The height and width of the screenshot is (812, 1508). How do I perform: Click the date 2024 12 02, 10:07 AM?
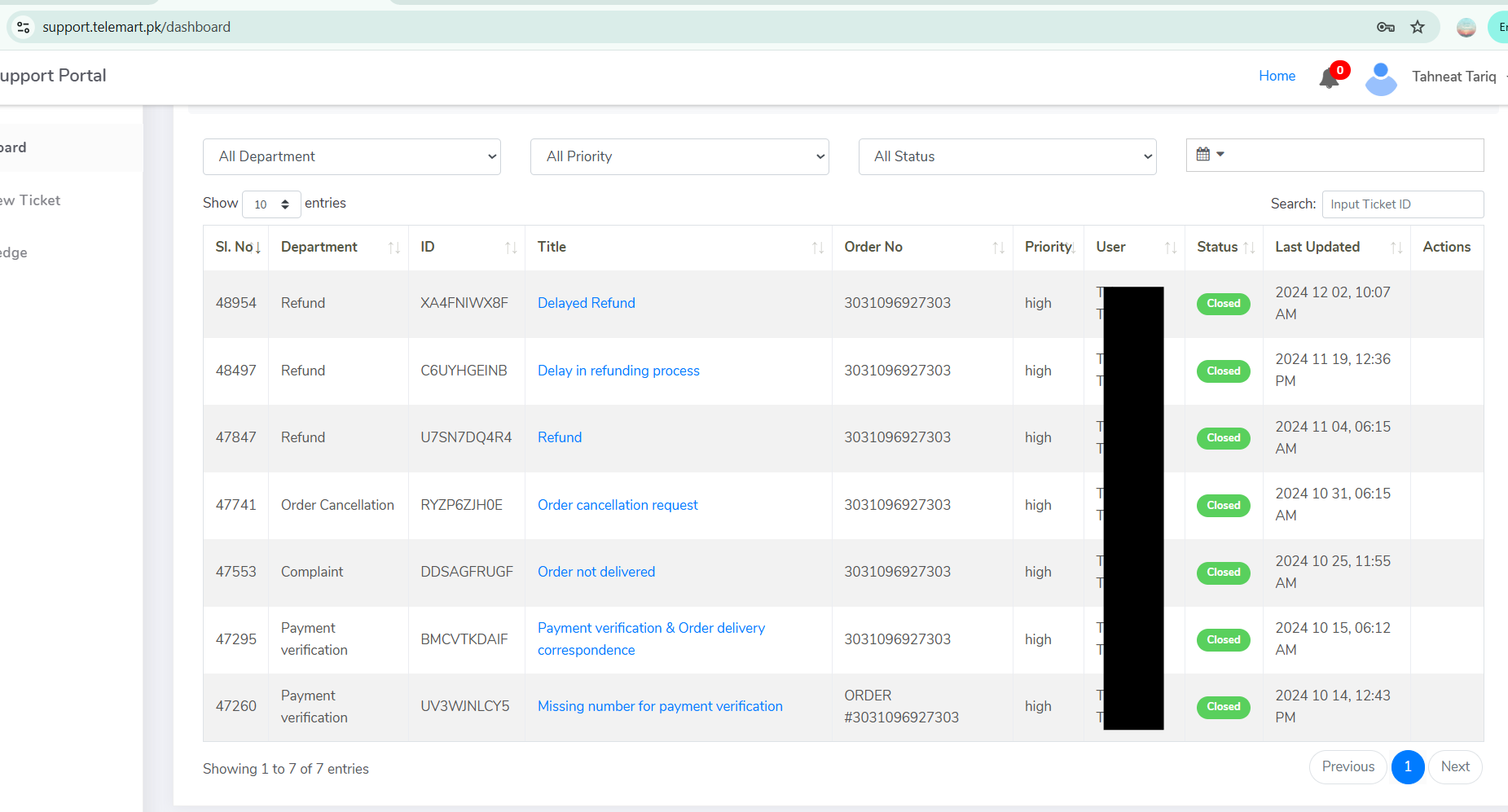pos(1333,303)
